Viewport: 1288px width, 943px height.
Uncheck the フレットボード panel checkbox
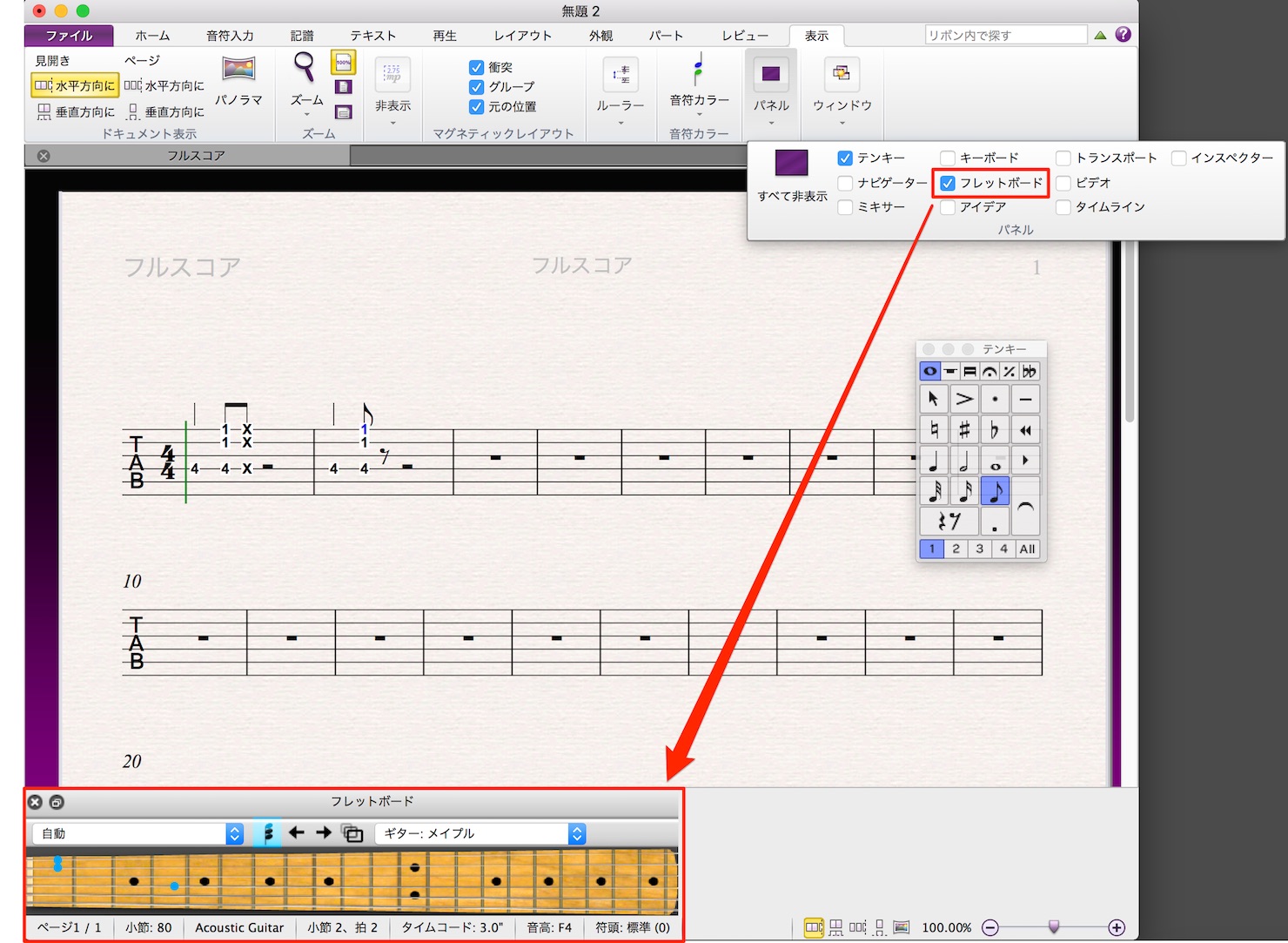click(948, 183)
